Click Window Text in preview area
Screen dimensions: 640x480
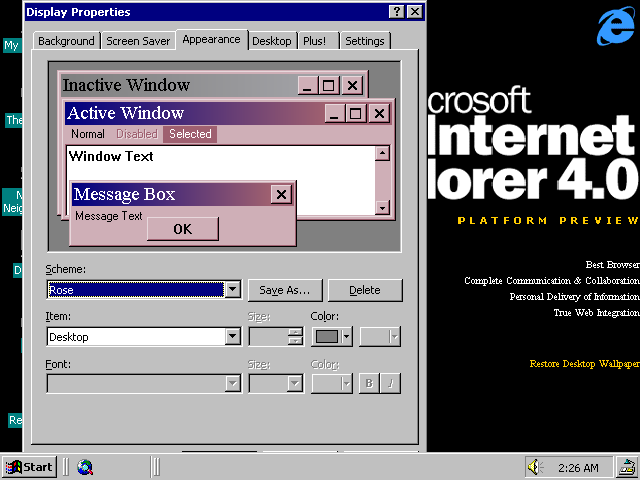[111, 156]
